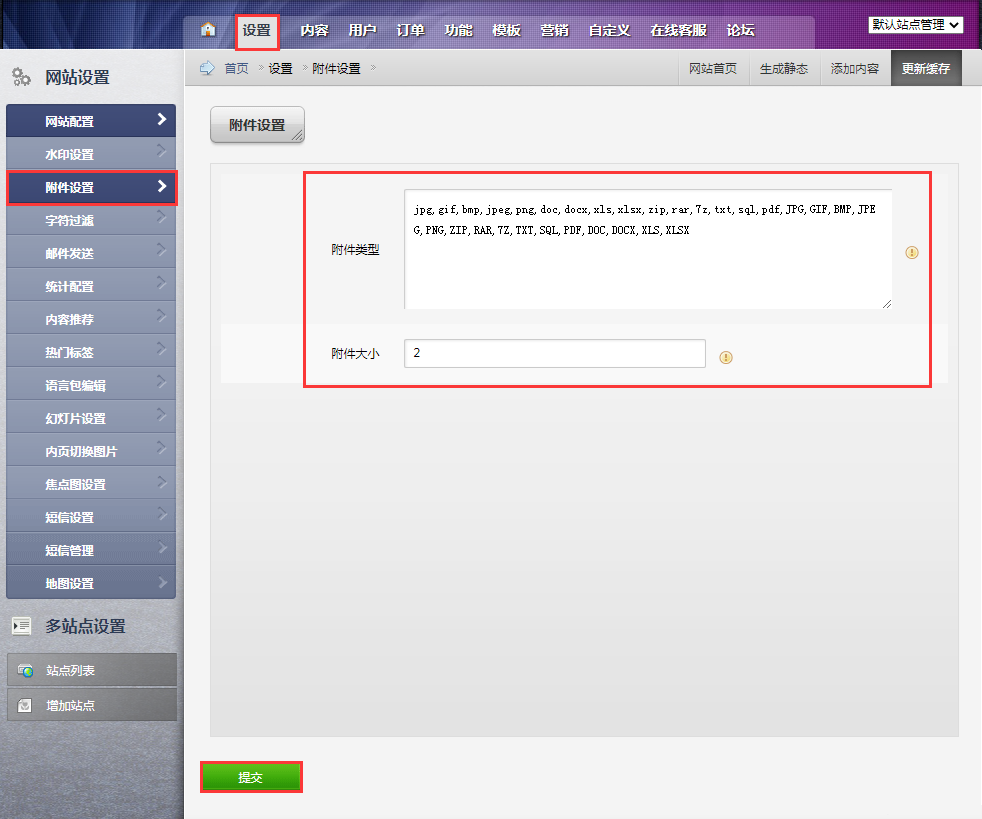Click the gears icon next to 网站设置
Viewport: 982px width, 819px height.
21,77
